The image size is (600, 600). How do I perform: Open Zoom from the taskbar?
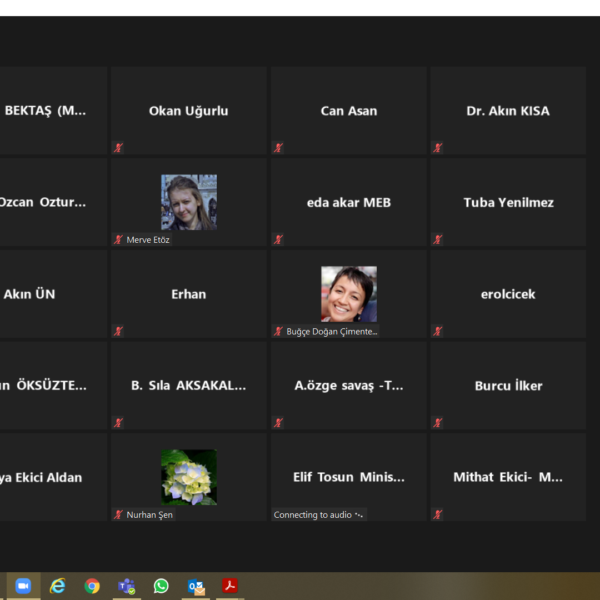[23, 586]
